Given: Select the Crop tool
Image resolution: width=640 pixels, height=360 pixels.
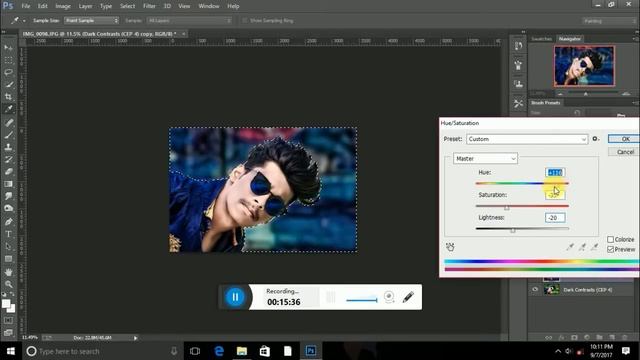Looking at the screenshot, I should [8, 97].
